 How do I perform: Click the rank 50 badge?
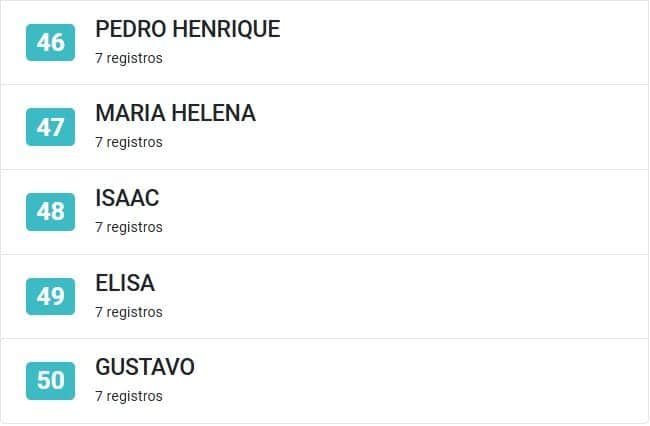[x=51, y=381]
